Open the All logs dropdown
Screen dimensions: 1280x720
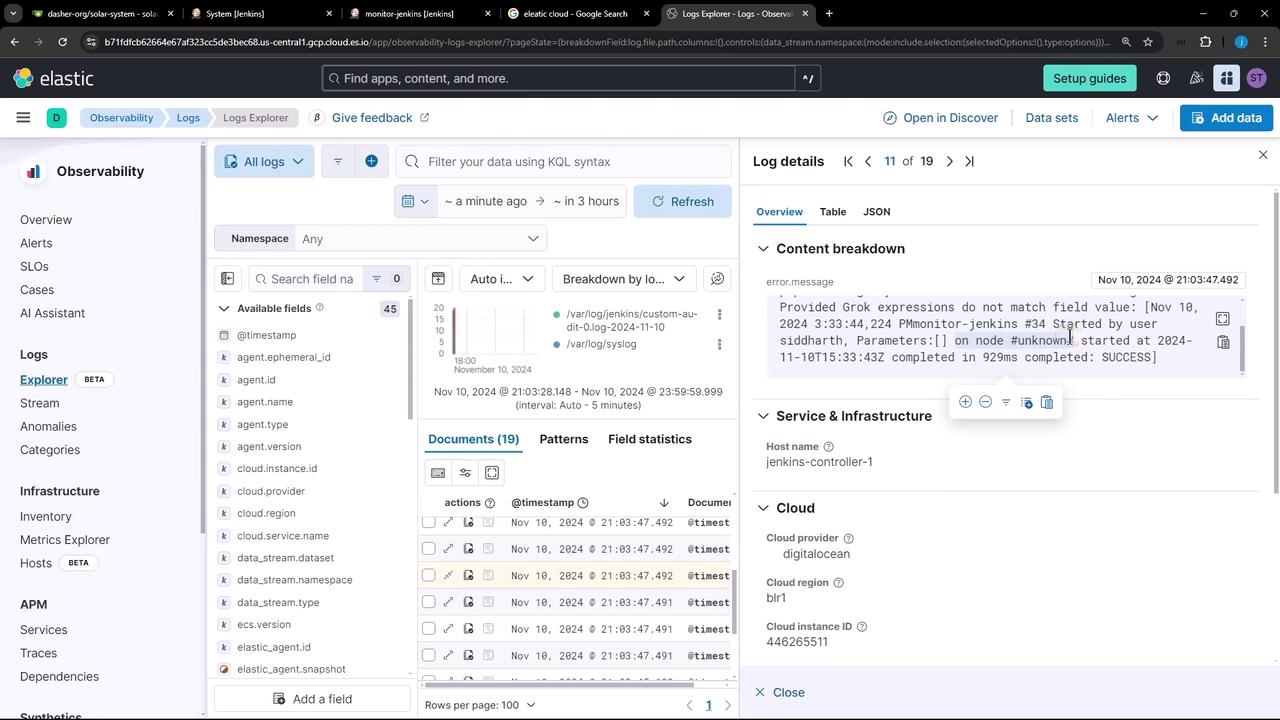pos(264,161)
